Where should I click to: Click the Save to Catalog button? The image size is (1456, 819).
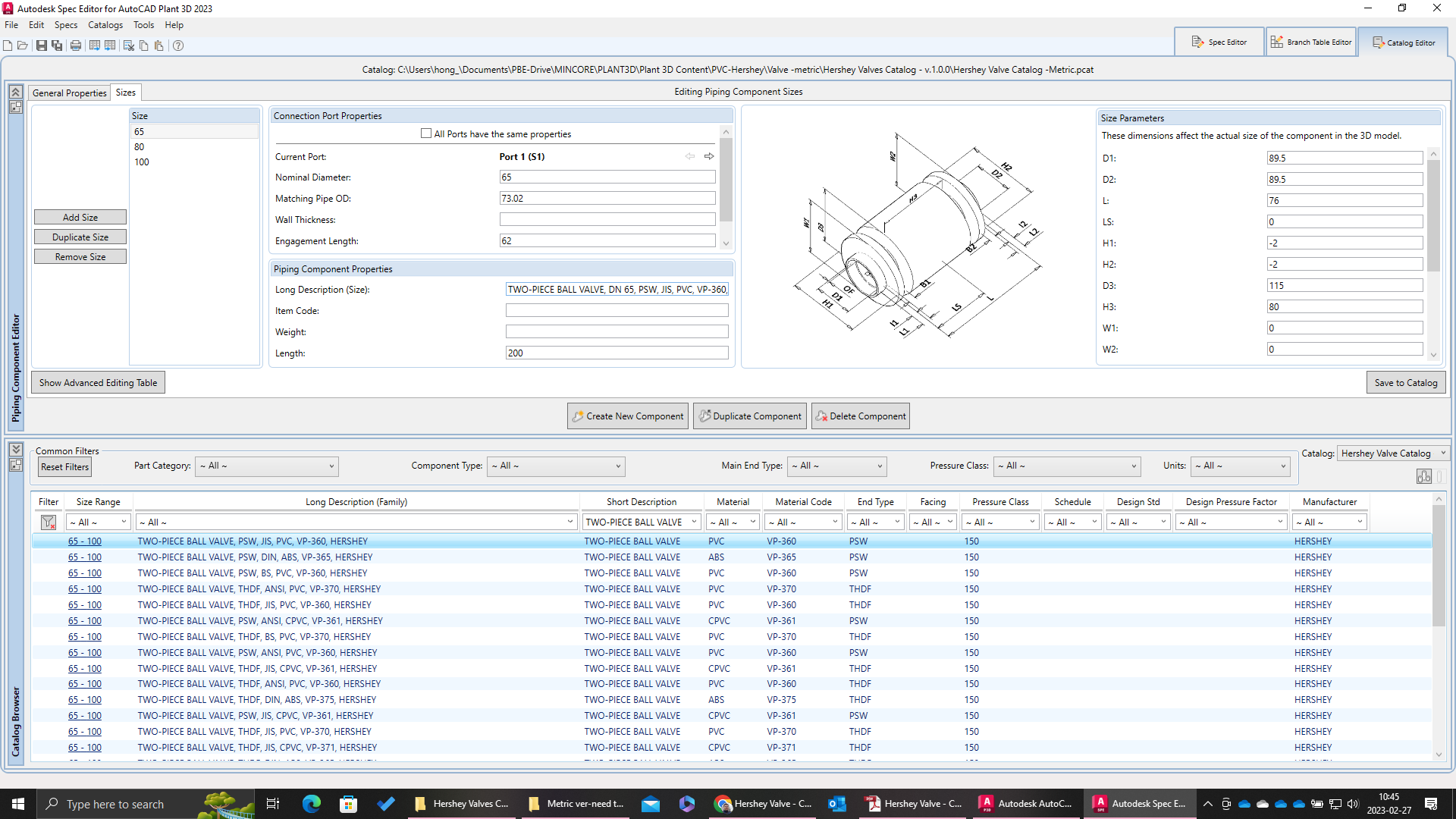pos(1405,383)
